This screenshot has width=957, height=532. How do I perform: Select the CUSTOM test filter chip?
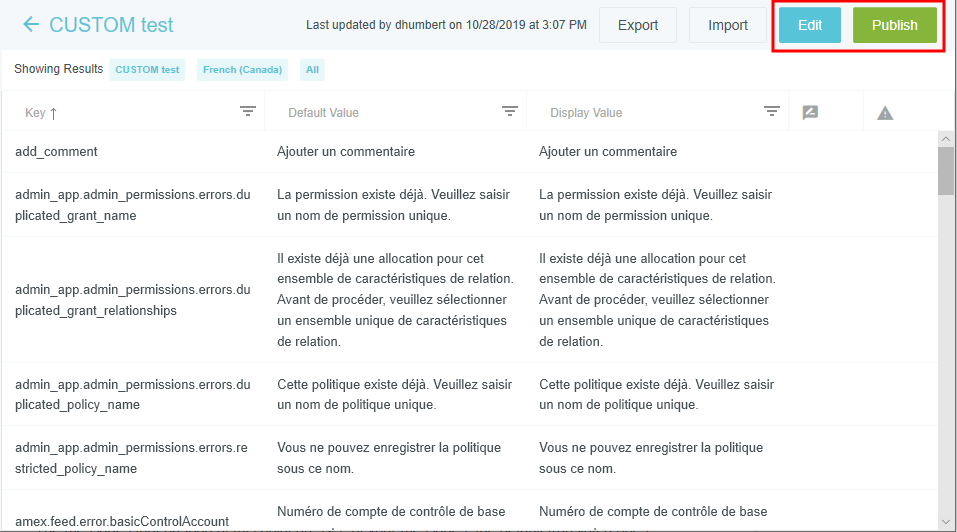(x=147, y=70)
